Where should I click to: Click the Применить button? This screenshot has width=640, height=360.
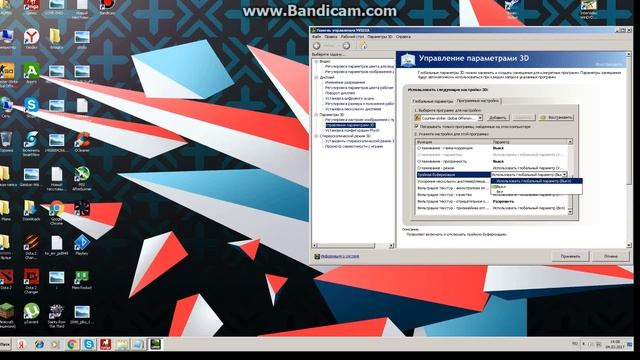tap(570, 256)
